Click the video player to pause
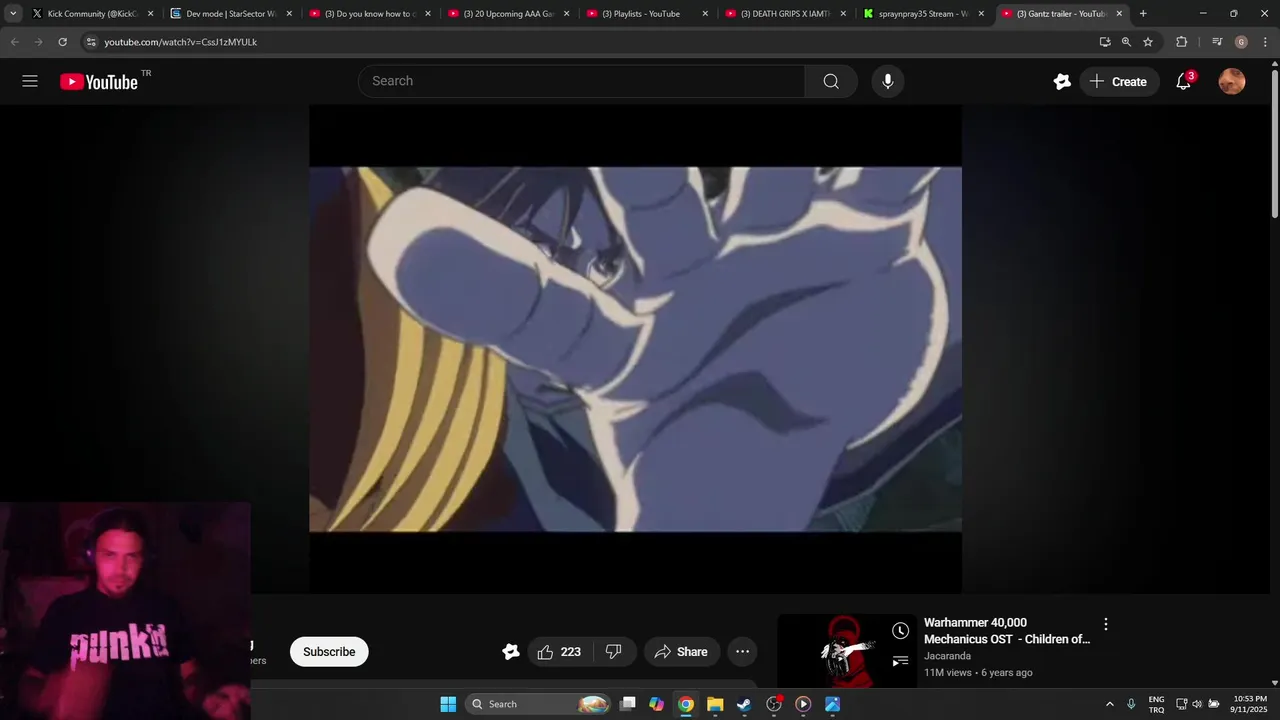 click(x=635, y=349)
